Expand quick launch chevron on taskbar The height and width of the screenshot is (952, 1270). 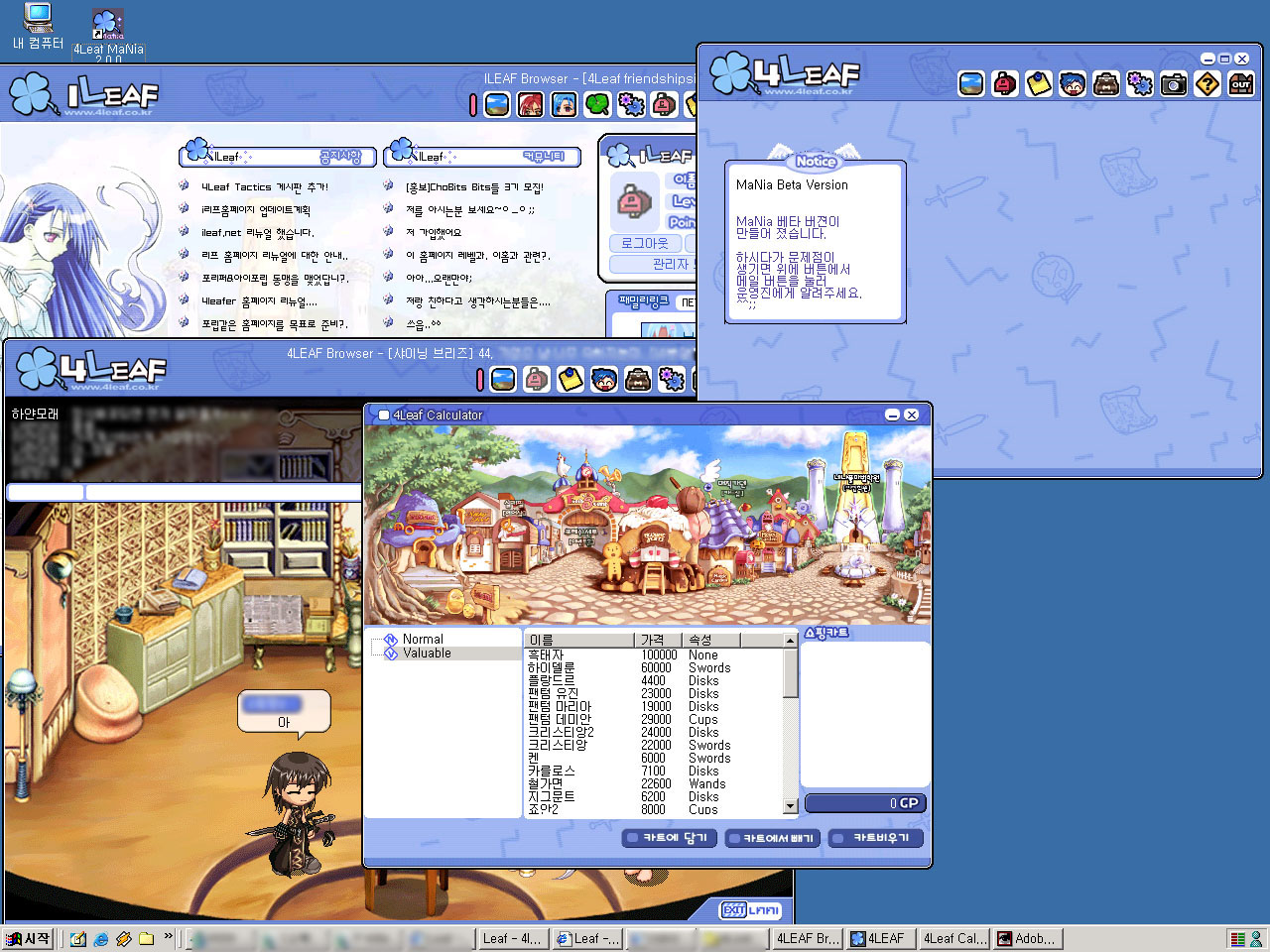point(168,936)
